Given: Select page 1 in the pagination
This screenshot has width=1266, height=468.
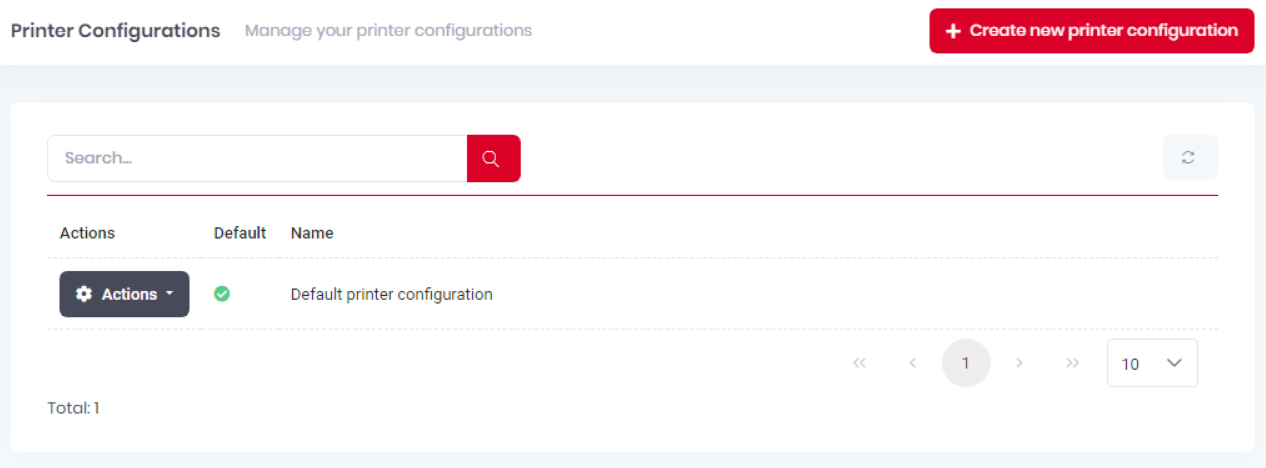Looking at the screenshot, I should [x=965, y=363].
